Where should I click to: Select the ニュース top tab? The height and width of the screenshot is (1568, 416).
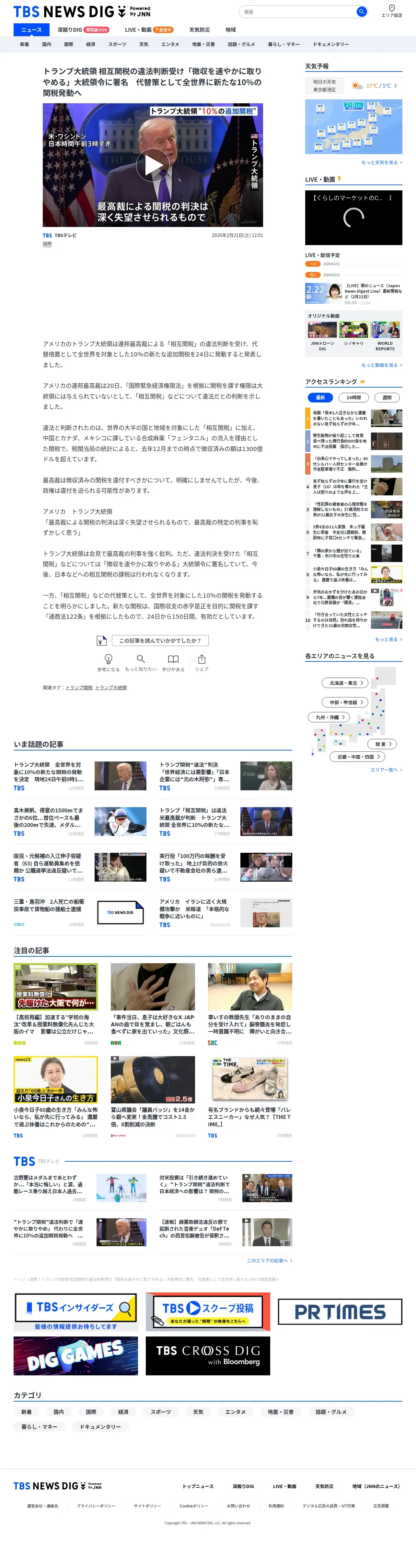32,30
